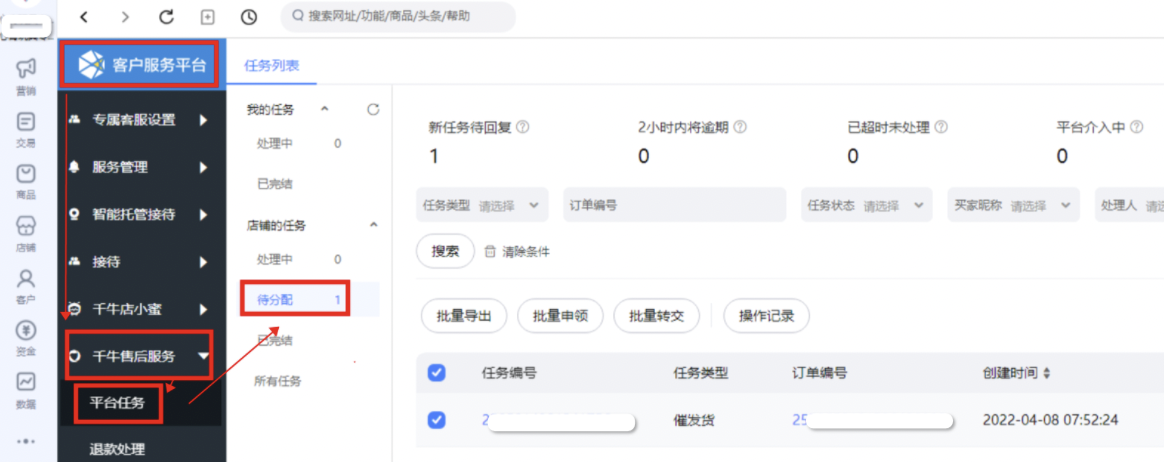The image size is (1164, 462).
Task: Collapse 千牛售后服务 menu
Action: [x=140, y=356]
